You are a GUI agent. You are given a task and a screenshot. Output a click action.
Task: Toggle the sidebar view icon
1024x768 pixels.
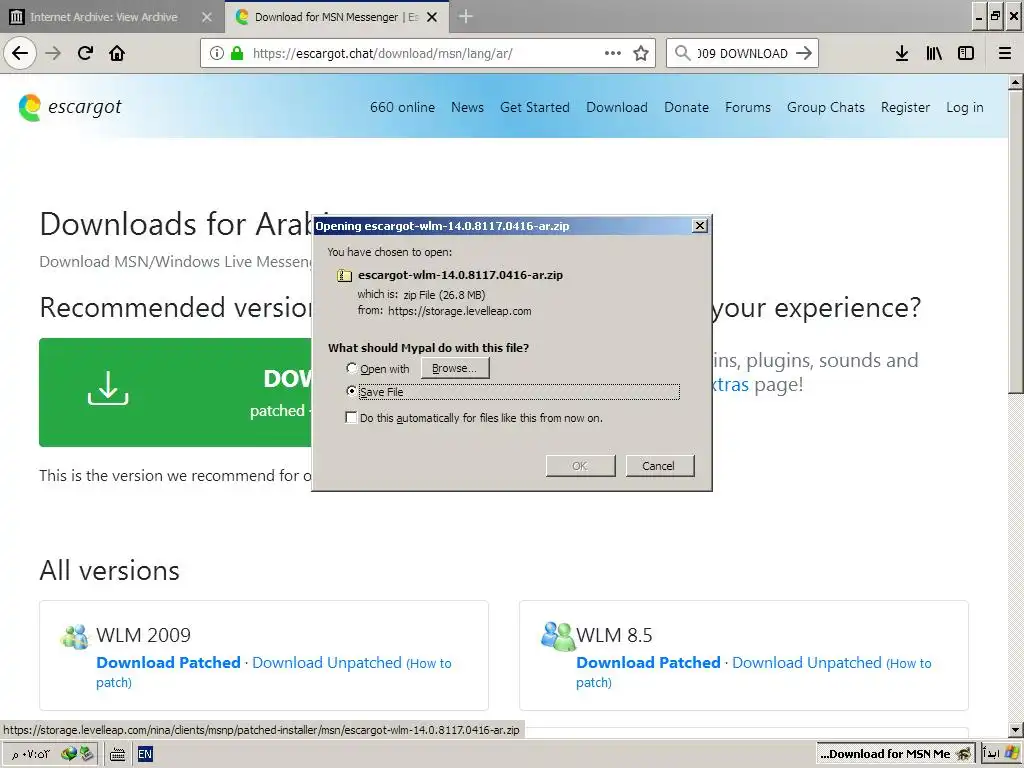tap(966, 53)
